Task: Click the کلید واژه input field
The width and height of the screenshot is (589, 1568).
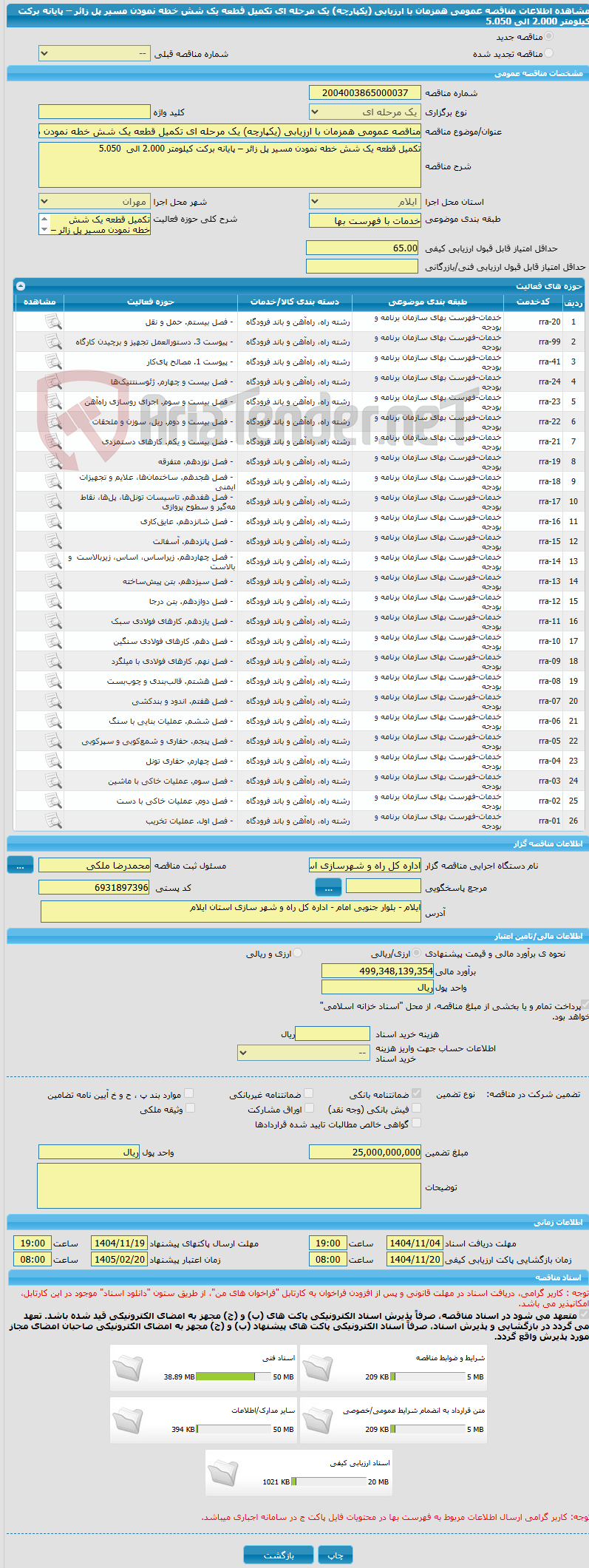Action: tap(95, 112)
